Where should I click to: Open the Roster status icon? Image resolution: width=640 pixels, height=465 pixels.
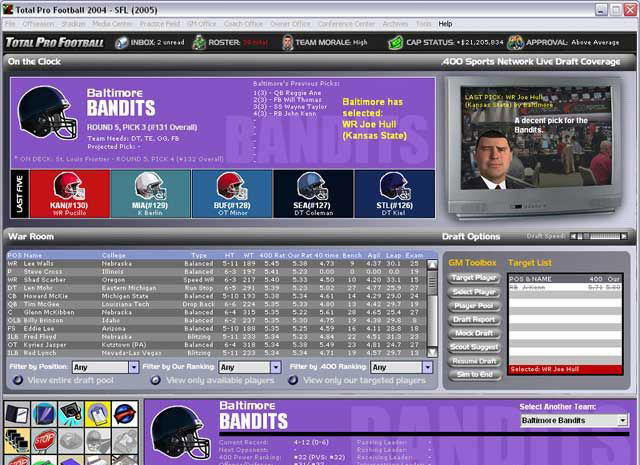[x=199, y=43]
